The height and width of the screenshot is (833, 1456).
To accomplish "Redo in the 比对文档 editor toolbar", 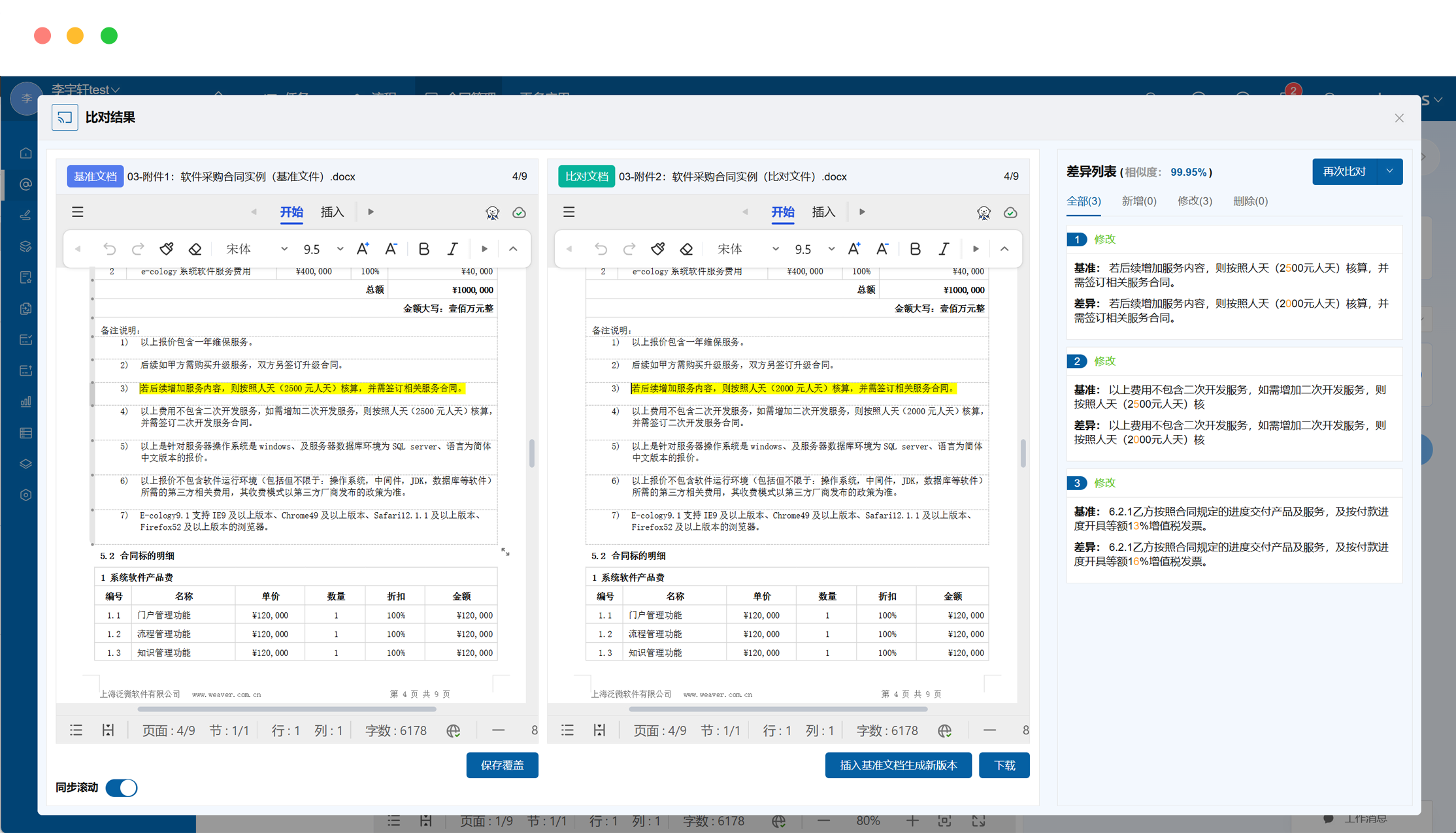I will click(629, 249).
